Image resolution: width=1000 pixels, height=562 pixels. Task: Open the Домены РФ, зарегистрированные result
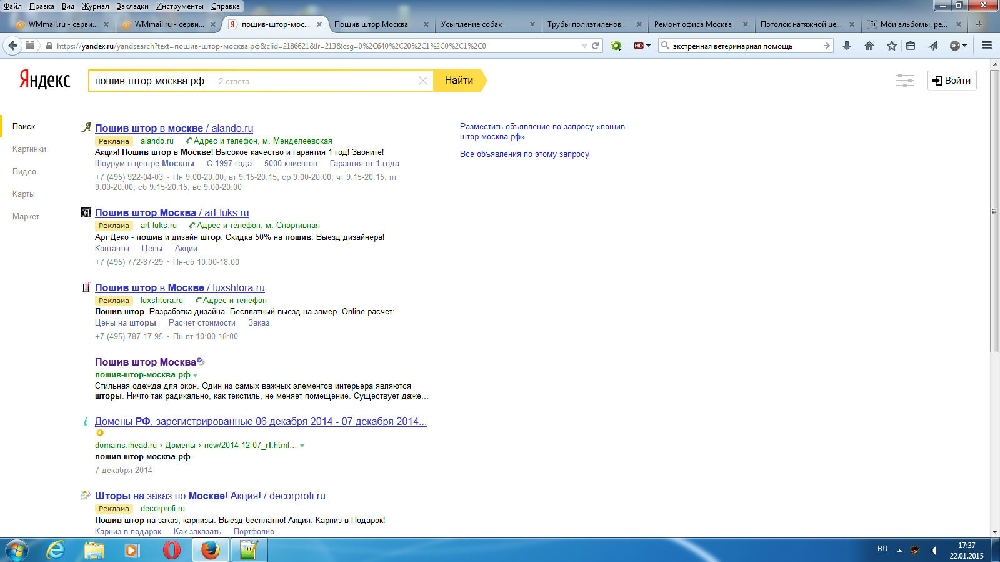tap(261, 422)
